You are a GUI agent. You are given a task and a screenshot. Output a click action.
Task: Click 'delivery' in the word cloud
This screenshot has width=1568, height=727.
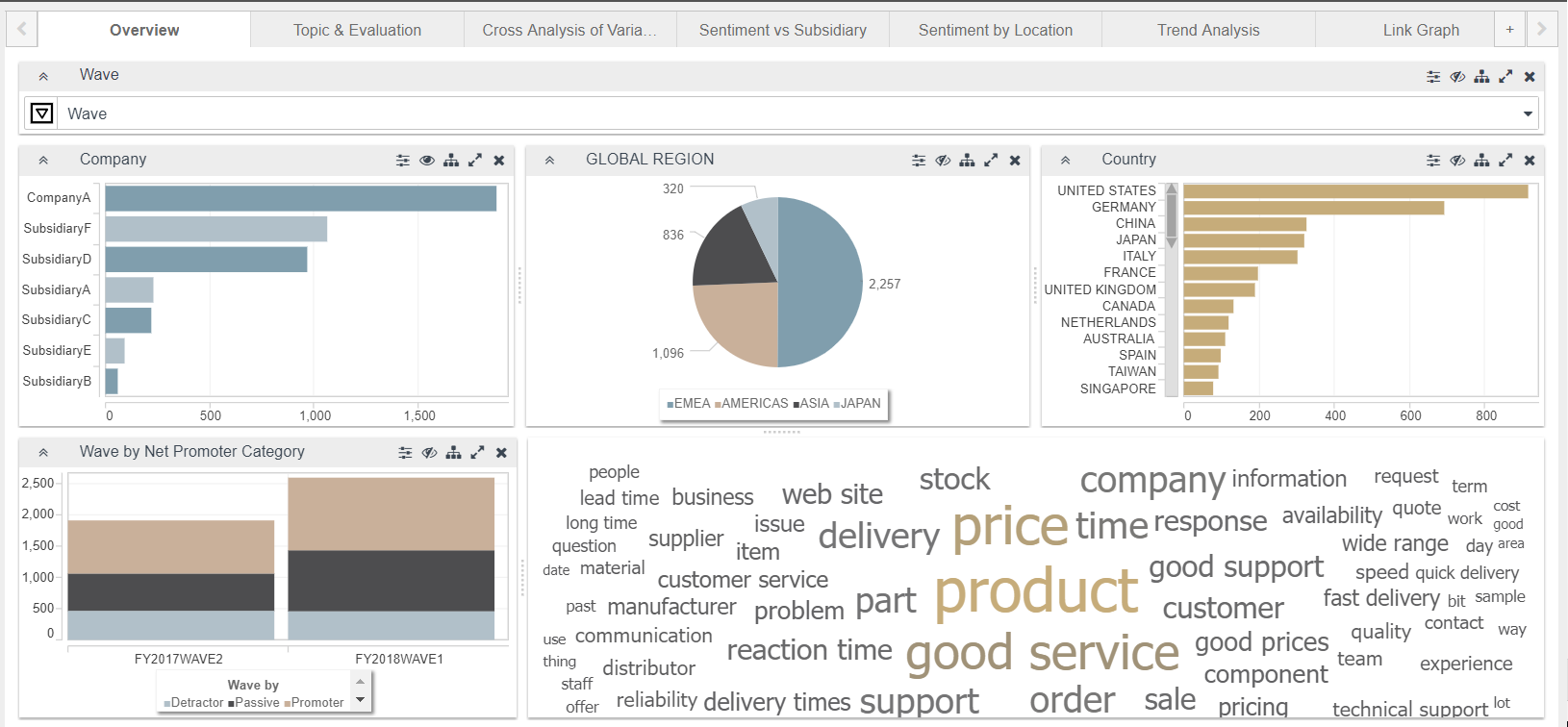coord(878,536)
